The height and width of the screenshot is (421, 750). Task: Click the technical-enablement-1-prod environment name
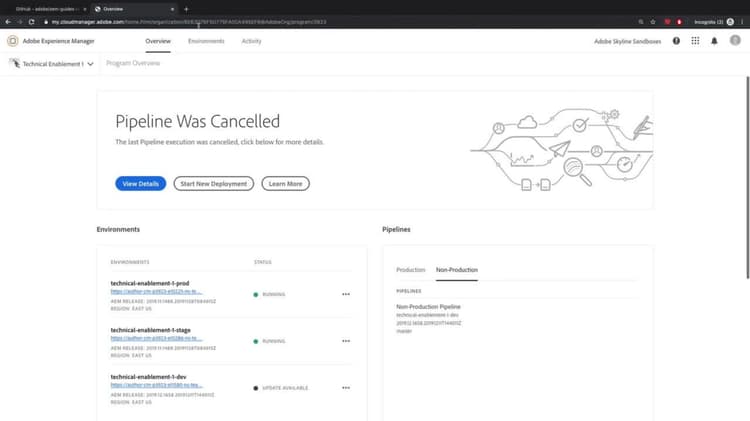(x=150, y=283)
